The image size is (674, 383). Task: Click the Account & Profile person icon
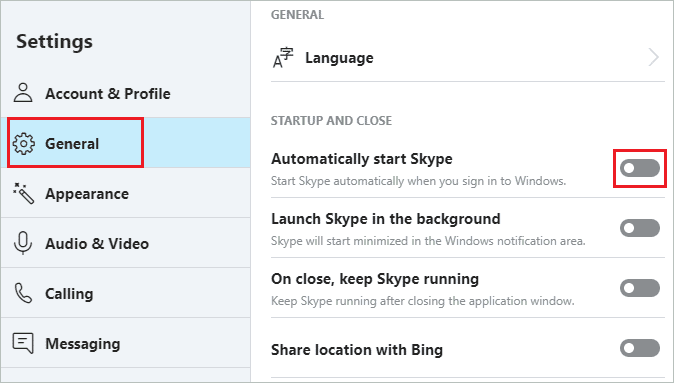23,93
